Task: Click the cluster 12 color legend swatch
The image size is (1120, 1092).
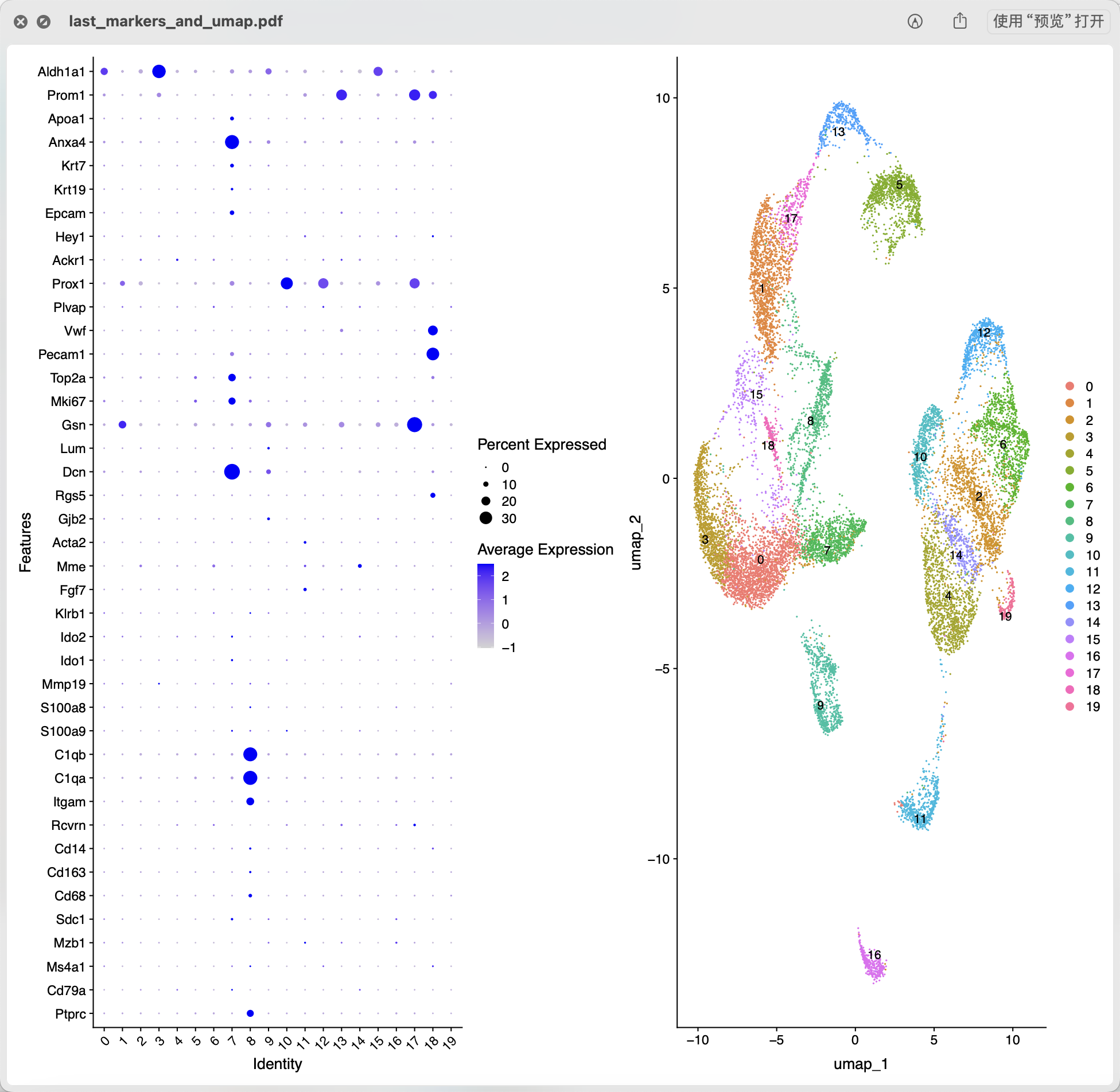Action: [x=1070, y=588]
